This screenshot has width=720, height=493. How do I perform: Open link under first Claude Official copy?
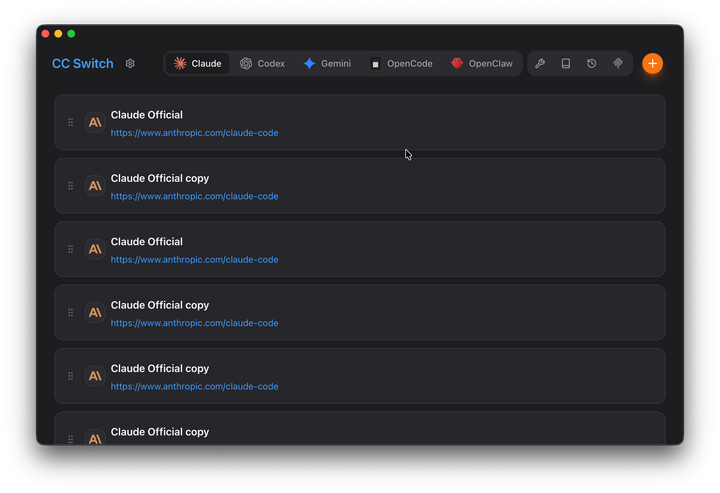tap(194, 196)
